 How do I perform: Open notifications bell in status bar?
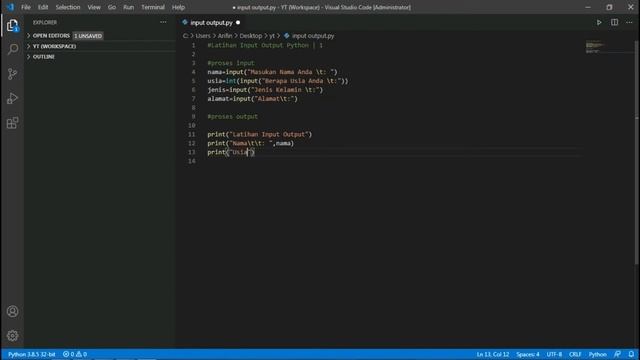coord(631,354)
